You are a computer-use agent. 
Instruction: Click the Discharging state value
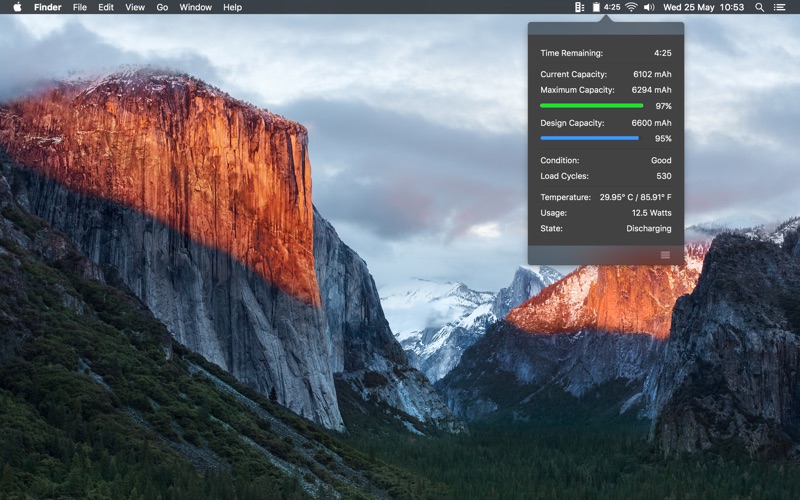click(x=649, y=228)
